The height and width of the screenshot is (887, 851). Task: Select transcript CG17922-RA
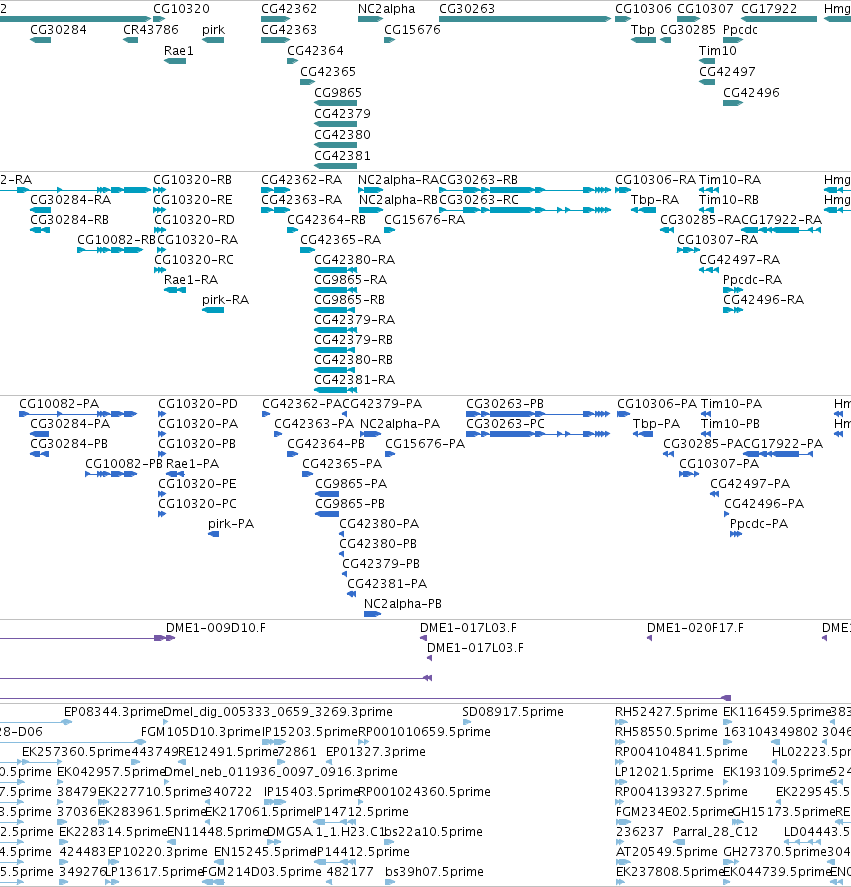[781, 220]
